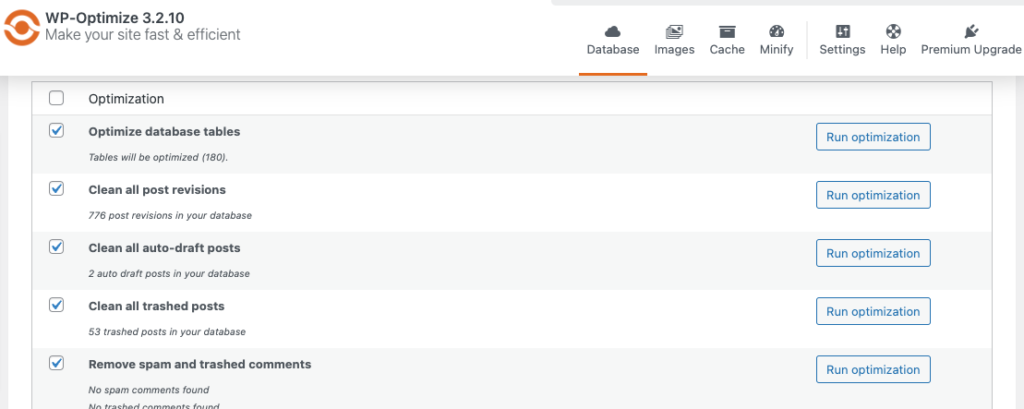Toggle Remove spam and trashed comments checkbox
Image resolution: width=1024 pixels, height=409 pixels.
point(57,363)
